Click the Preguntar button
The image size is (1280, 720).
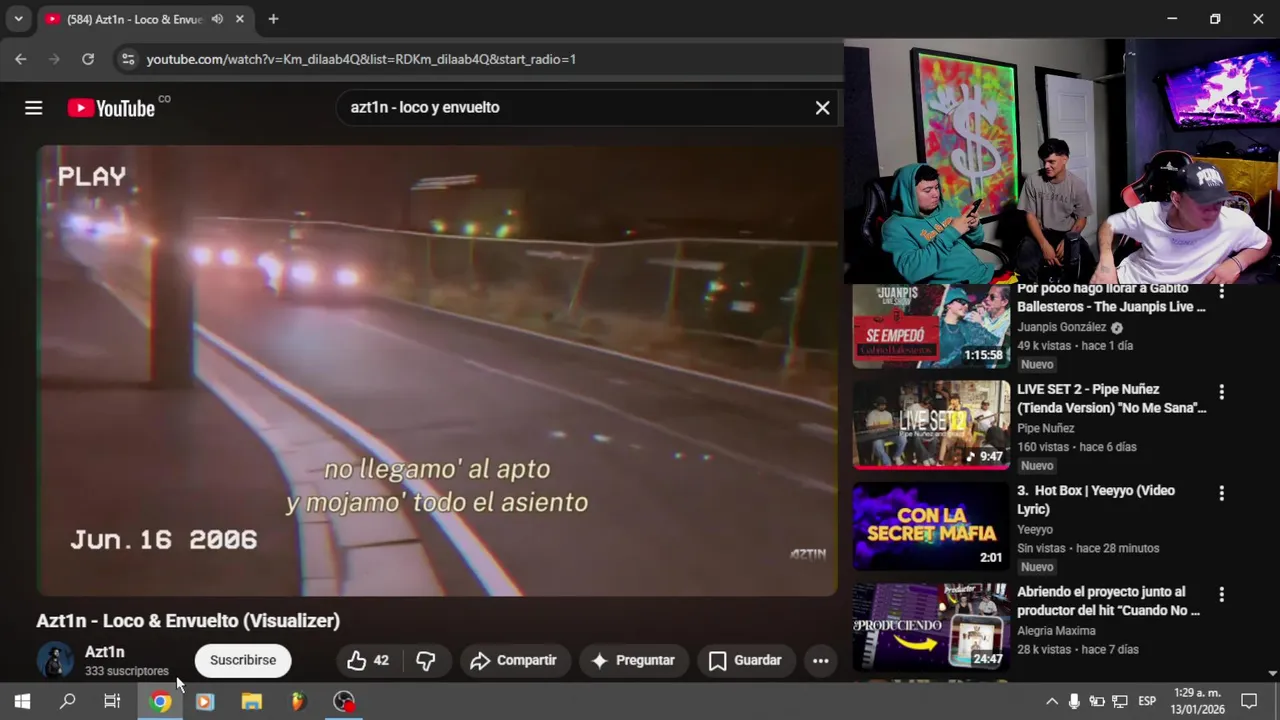[634, 660]
